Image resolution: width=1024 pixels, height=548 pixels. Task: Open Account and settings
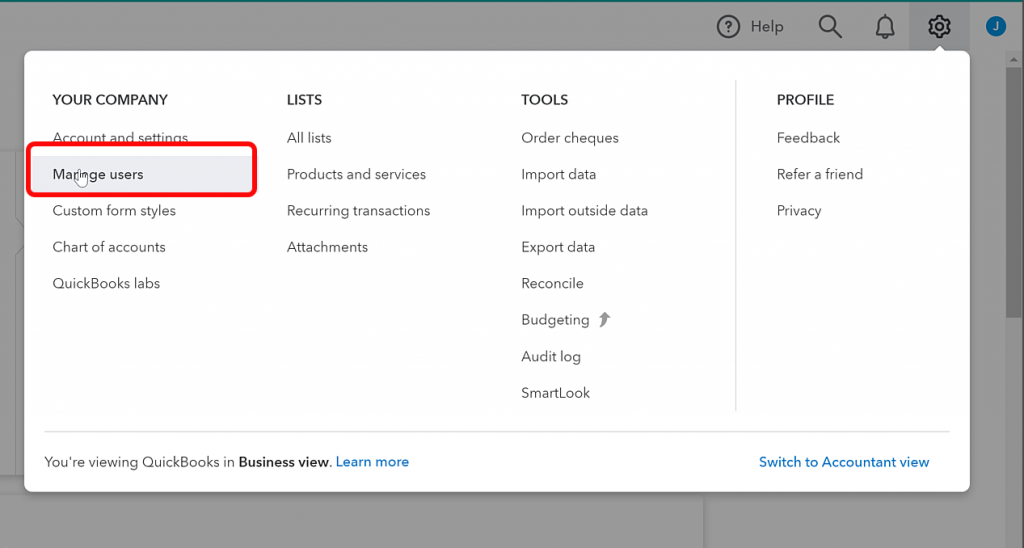click(120, 138)
